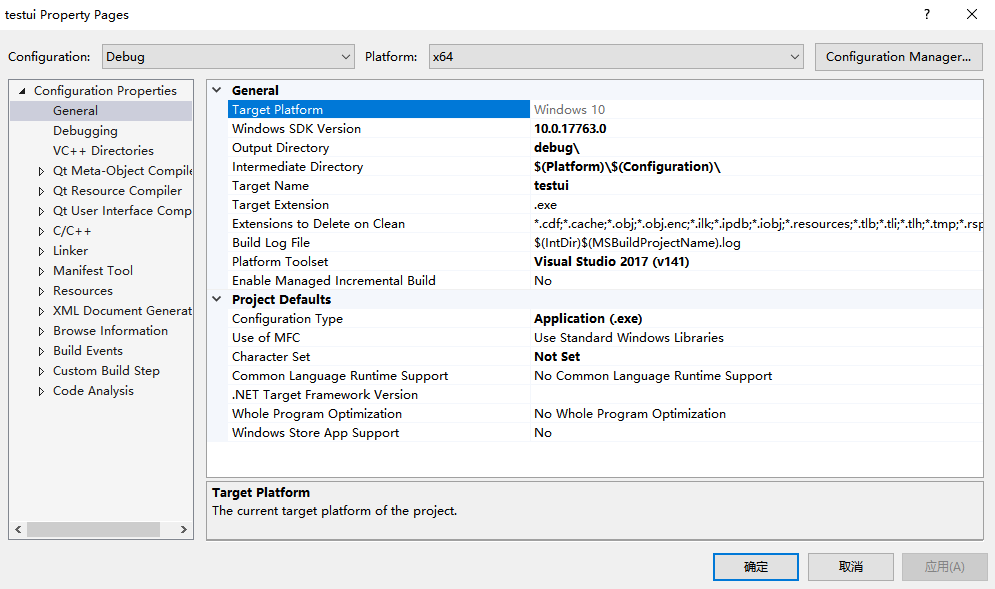The image size is (995, 589).
Task: Select the Debugging tree item
Action: [x=85, y=130]
